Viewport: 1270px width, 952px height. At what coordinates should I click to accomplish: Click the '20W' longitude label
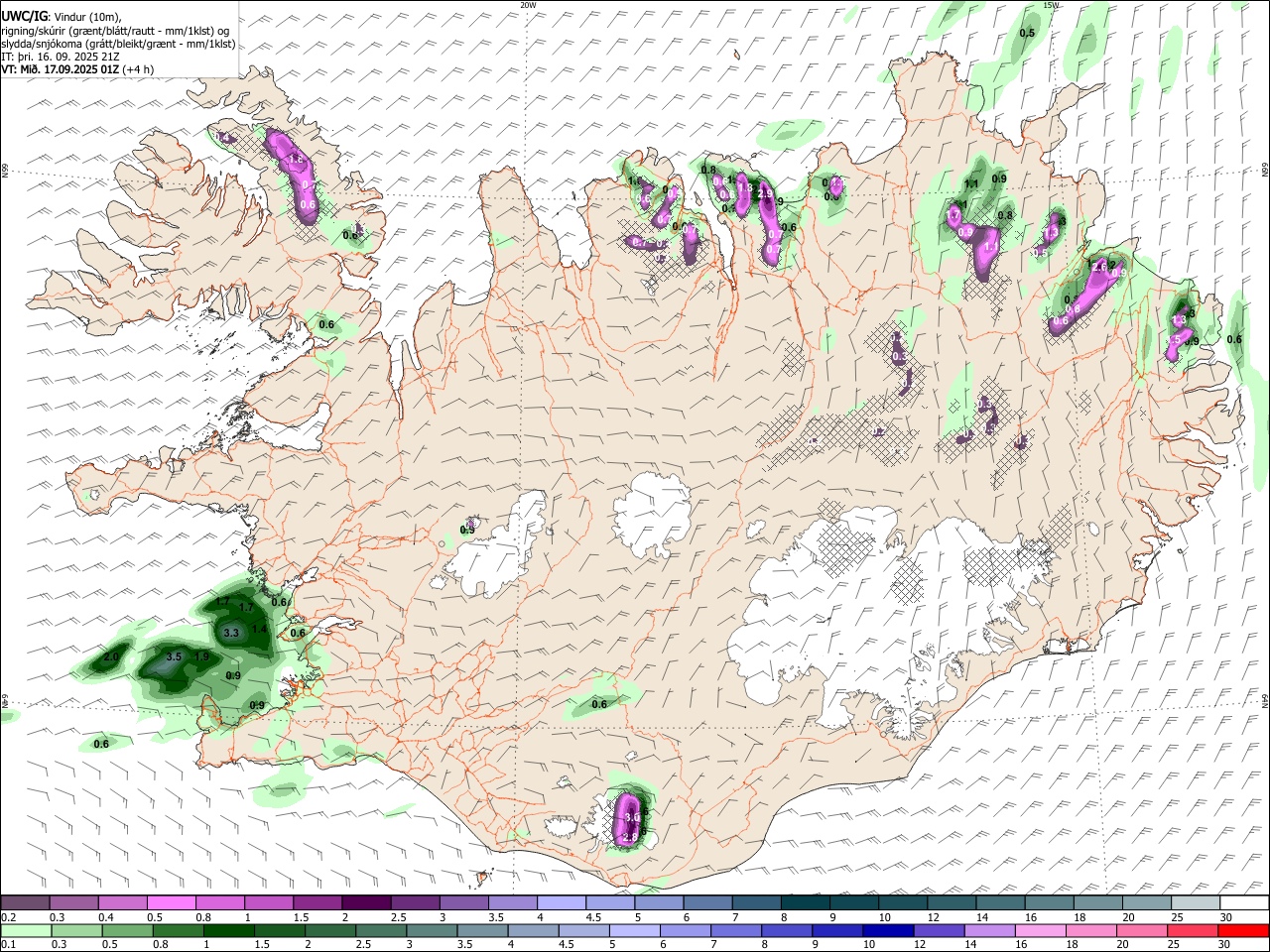coord(528,5)
